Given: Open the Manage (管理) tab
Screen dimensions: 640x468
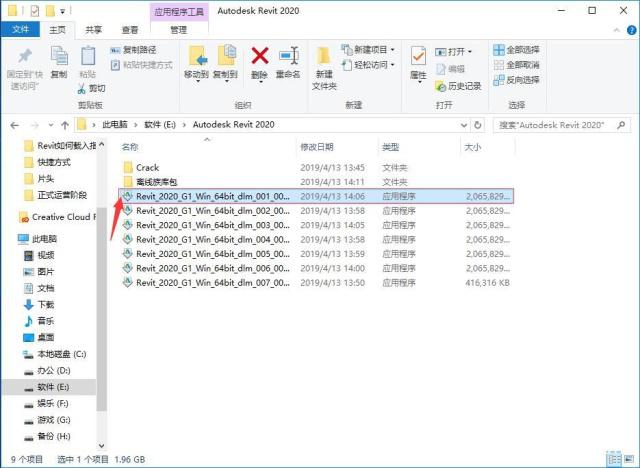Looking at the screenshot, I should [x=179, y=30].
